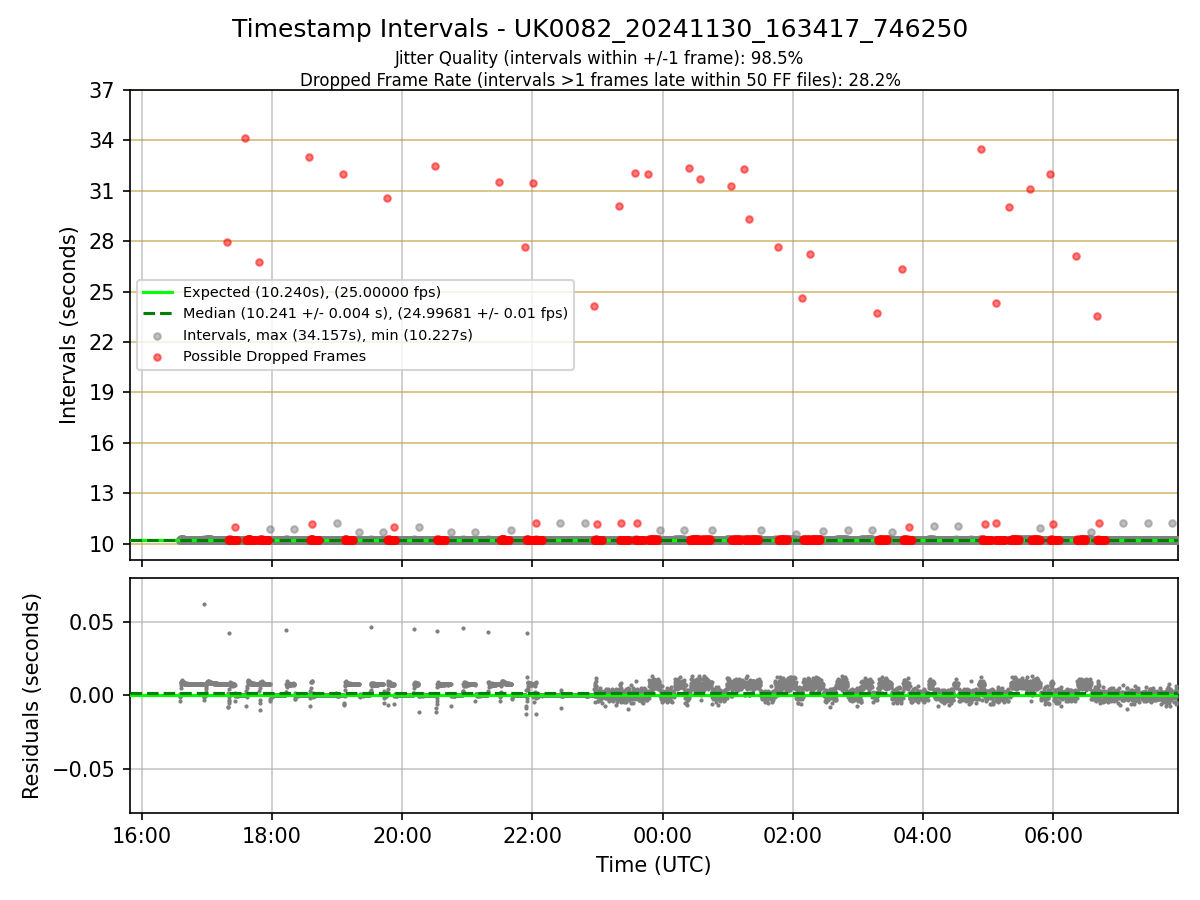The height and width of the screenshot is (900, 1200).
Task: Click the red marker in the legend
Action: [158, 356]
